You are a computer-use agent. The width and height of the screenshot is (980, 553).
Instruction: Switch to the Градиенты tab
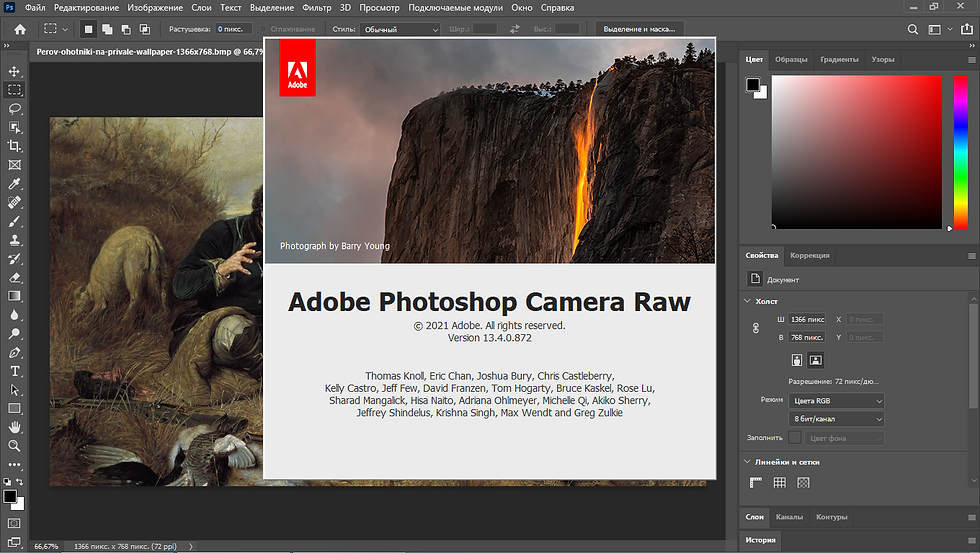839,59
